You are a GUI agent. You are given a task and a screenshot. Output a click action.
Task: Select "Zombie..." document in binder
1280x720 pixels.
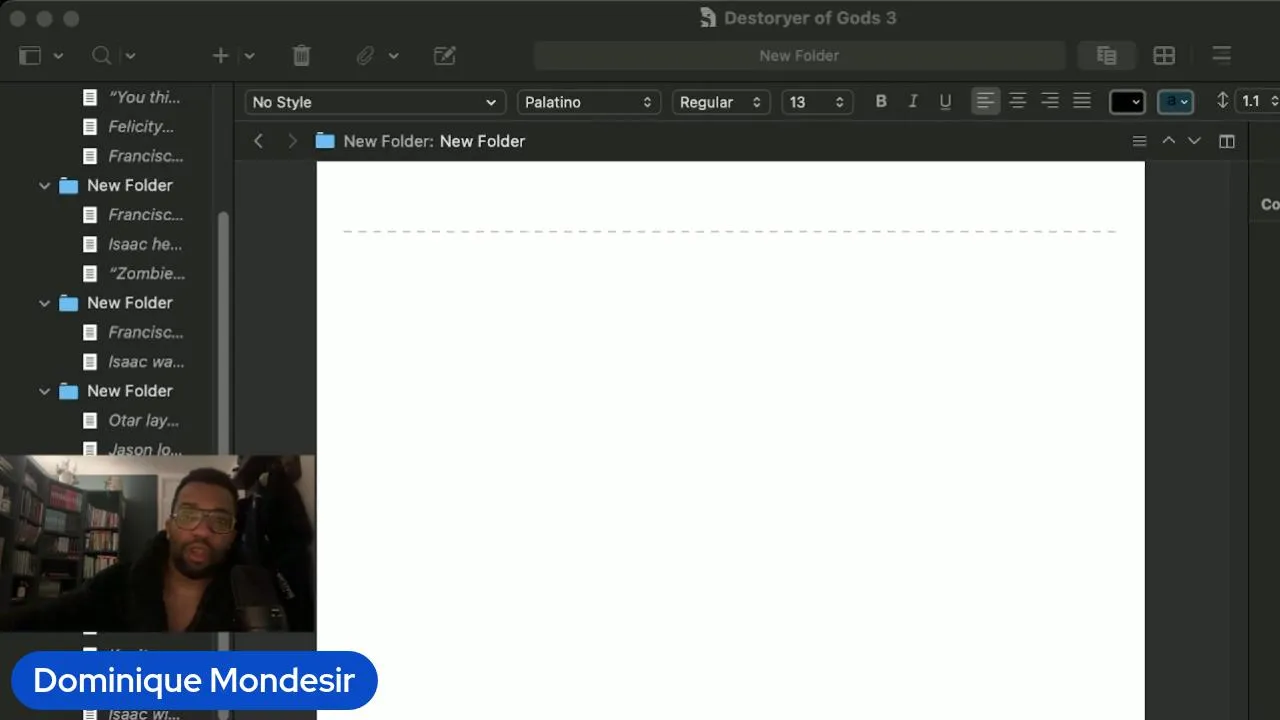[147, 273]
